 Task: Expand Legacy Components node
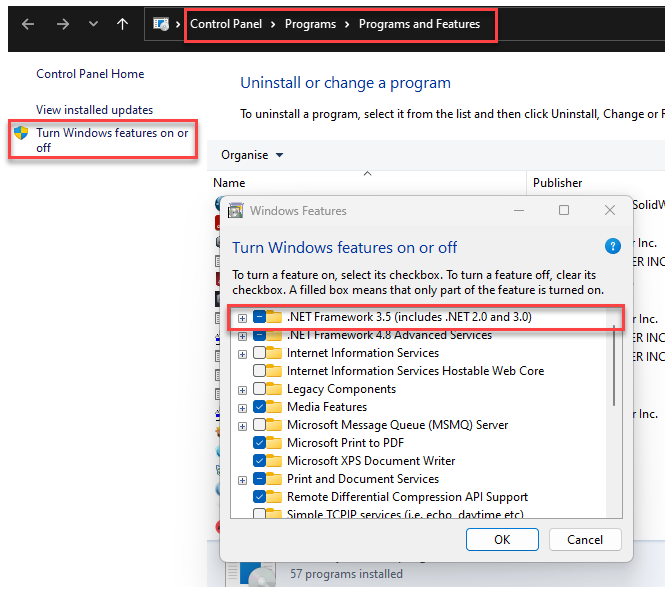coord(243,390)
